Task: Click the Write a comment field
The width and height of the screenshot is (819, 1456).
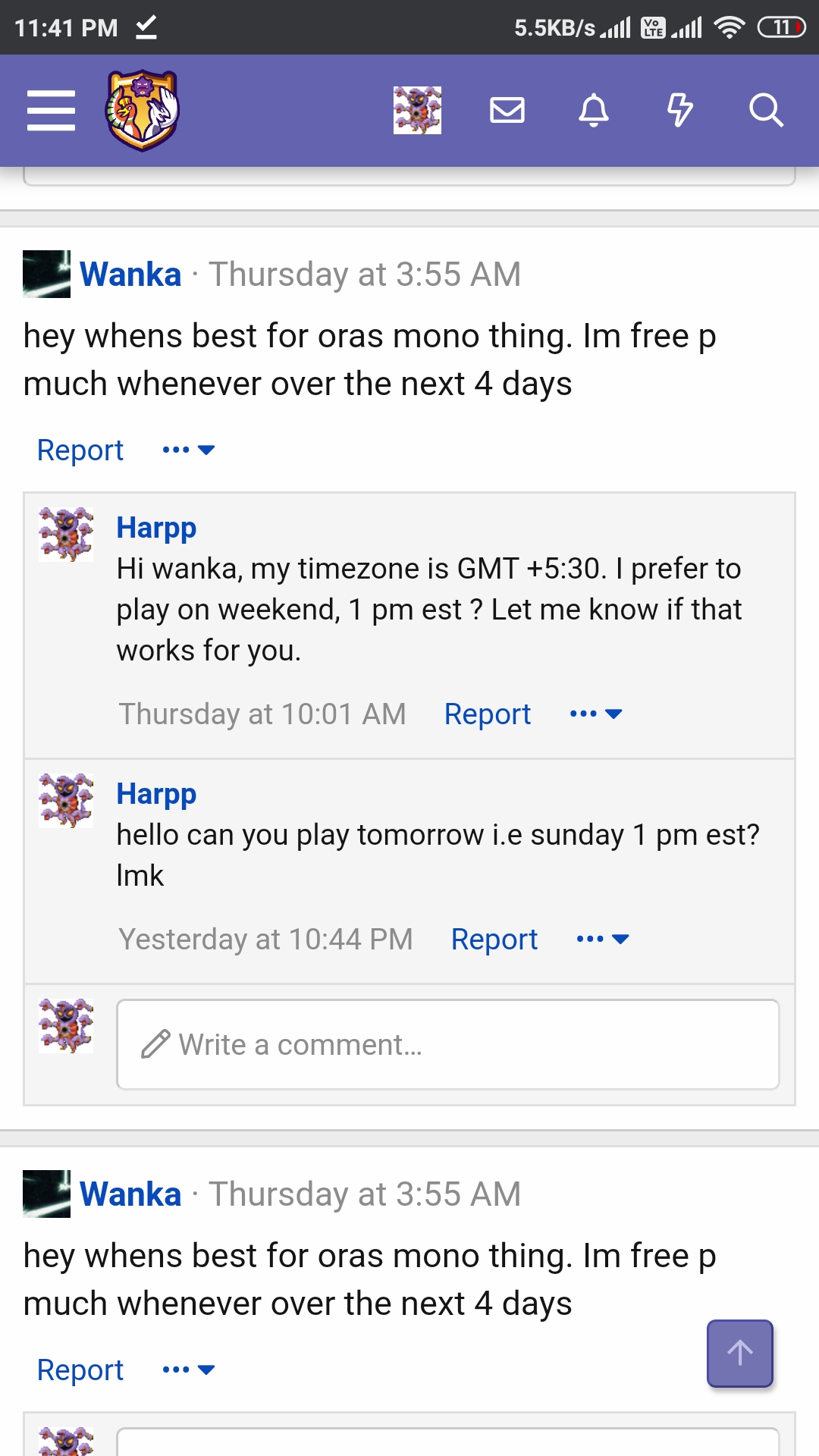Action: (x=447, y=1044)
